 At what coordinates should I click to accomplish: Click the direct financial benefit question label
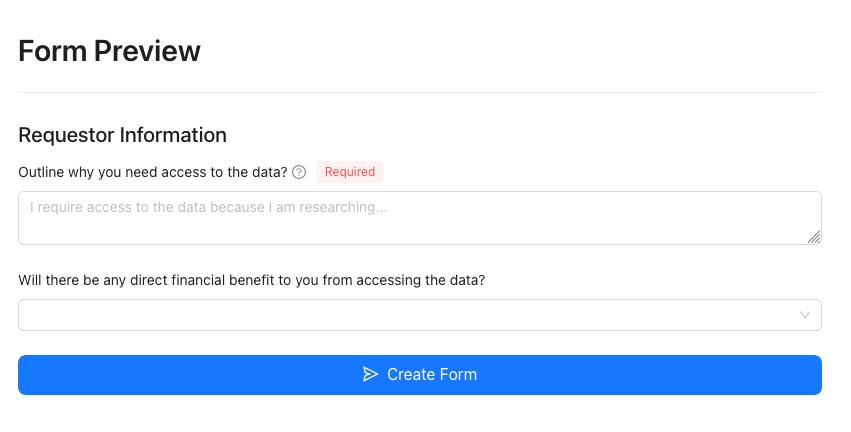[252, 280]
